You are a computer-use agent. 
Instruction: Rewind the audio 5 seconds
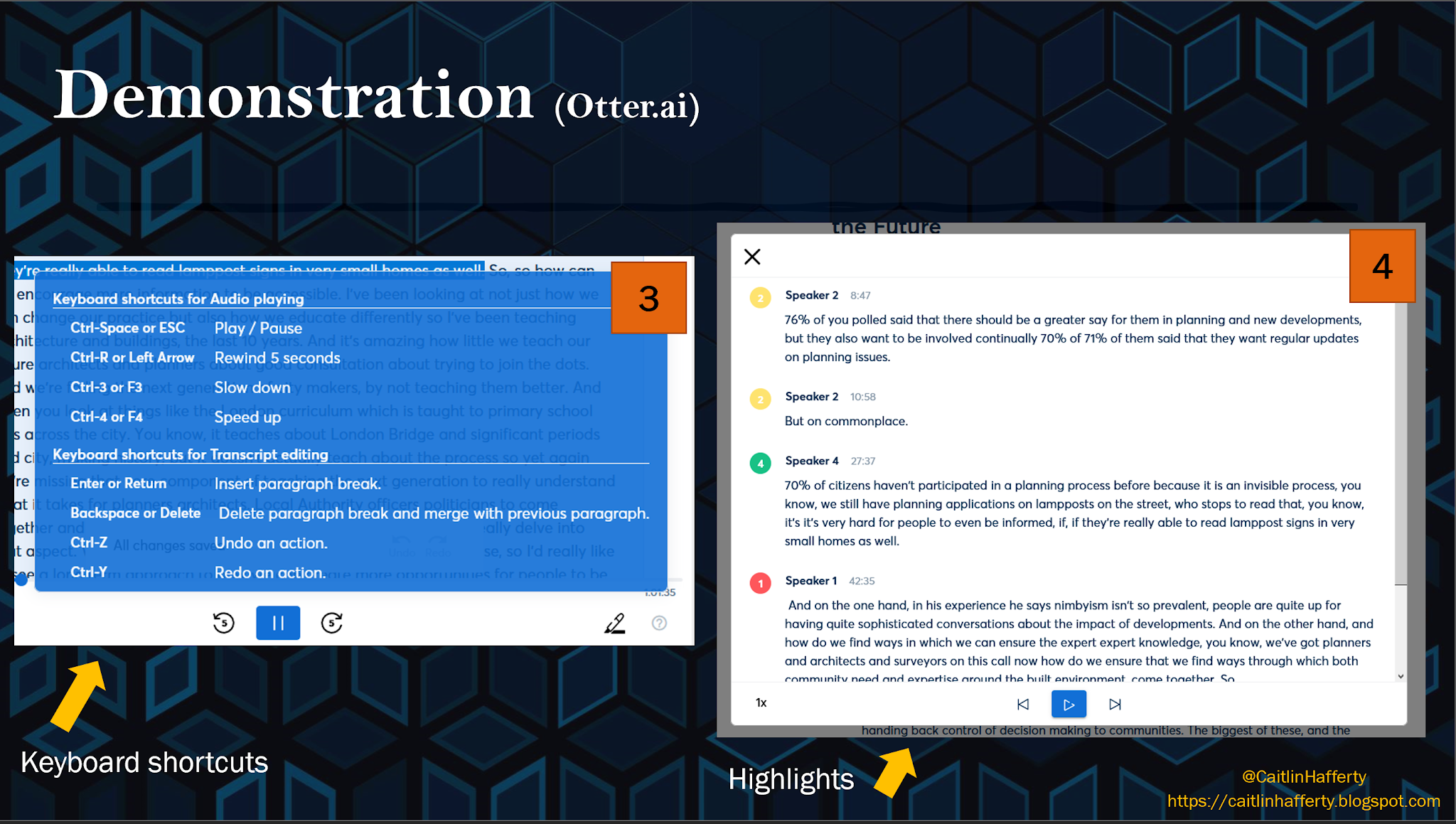(x=223, y=623)
